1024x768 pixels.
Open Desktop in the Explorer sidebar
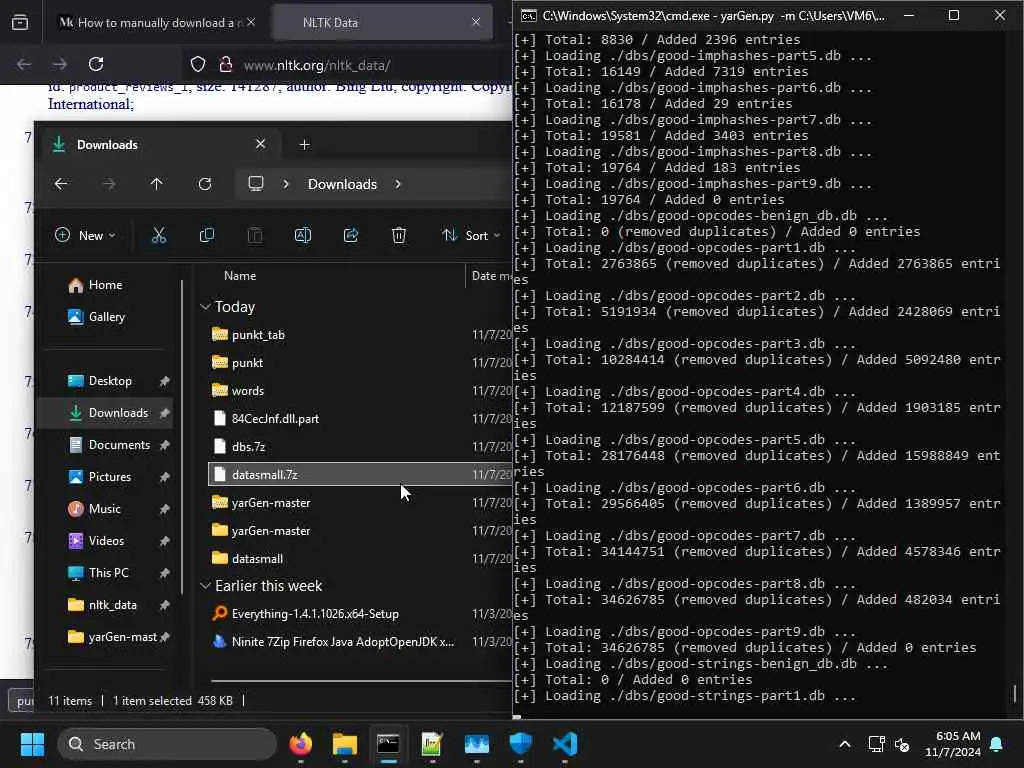(x=110, y=381)
